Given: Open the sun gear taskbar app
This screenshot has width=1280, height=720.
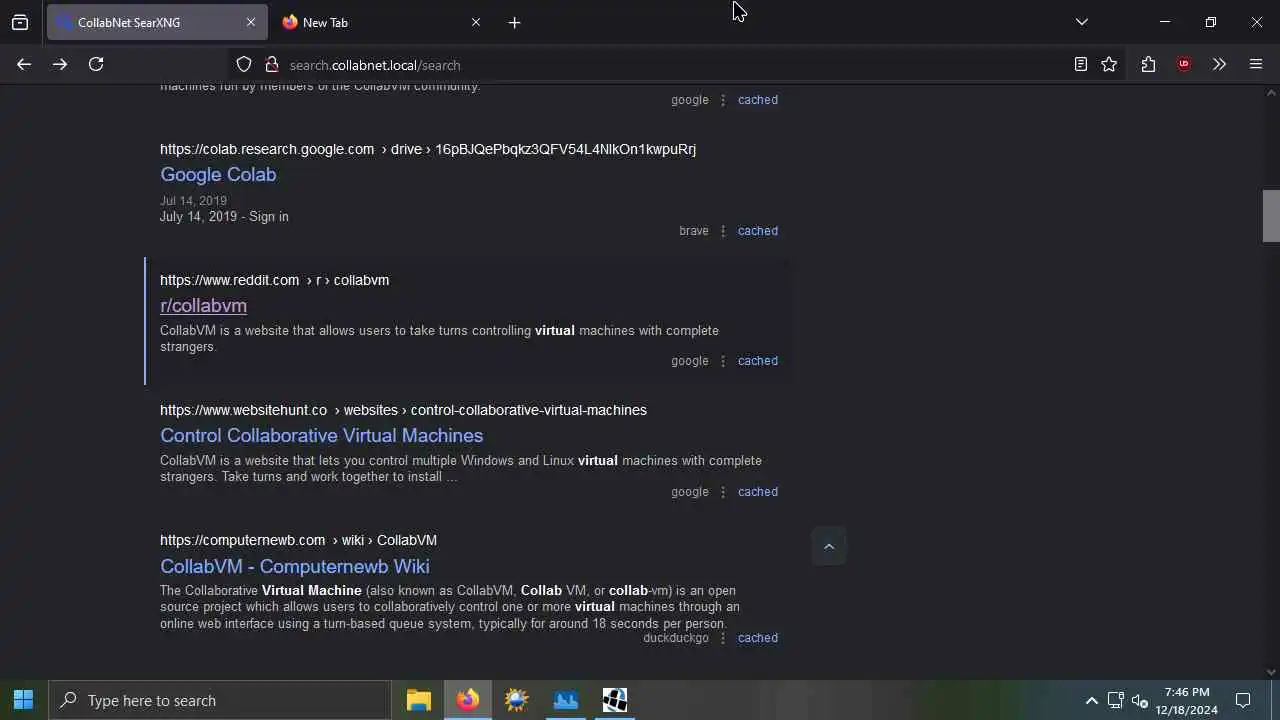Looking at the screenshot, I should click(517, 700).
